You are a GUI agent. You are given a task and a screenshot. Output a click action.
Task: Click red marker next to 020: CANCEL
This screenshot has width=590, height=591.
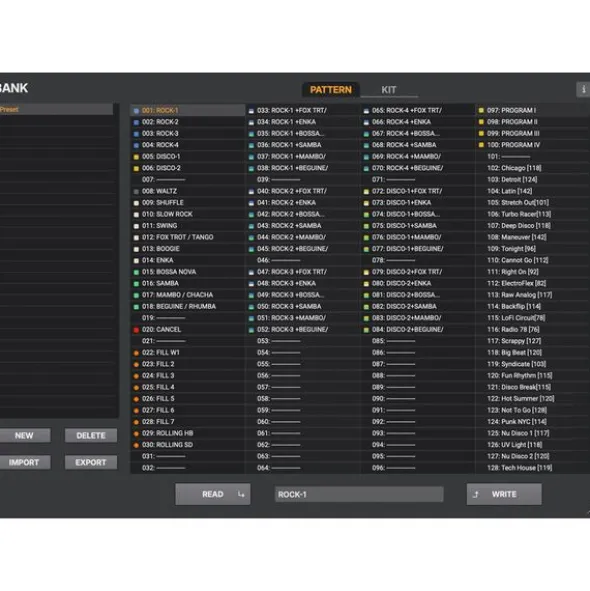136,330
